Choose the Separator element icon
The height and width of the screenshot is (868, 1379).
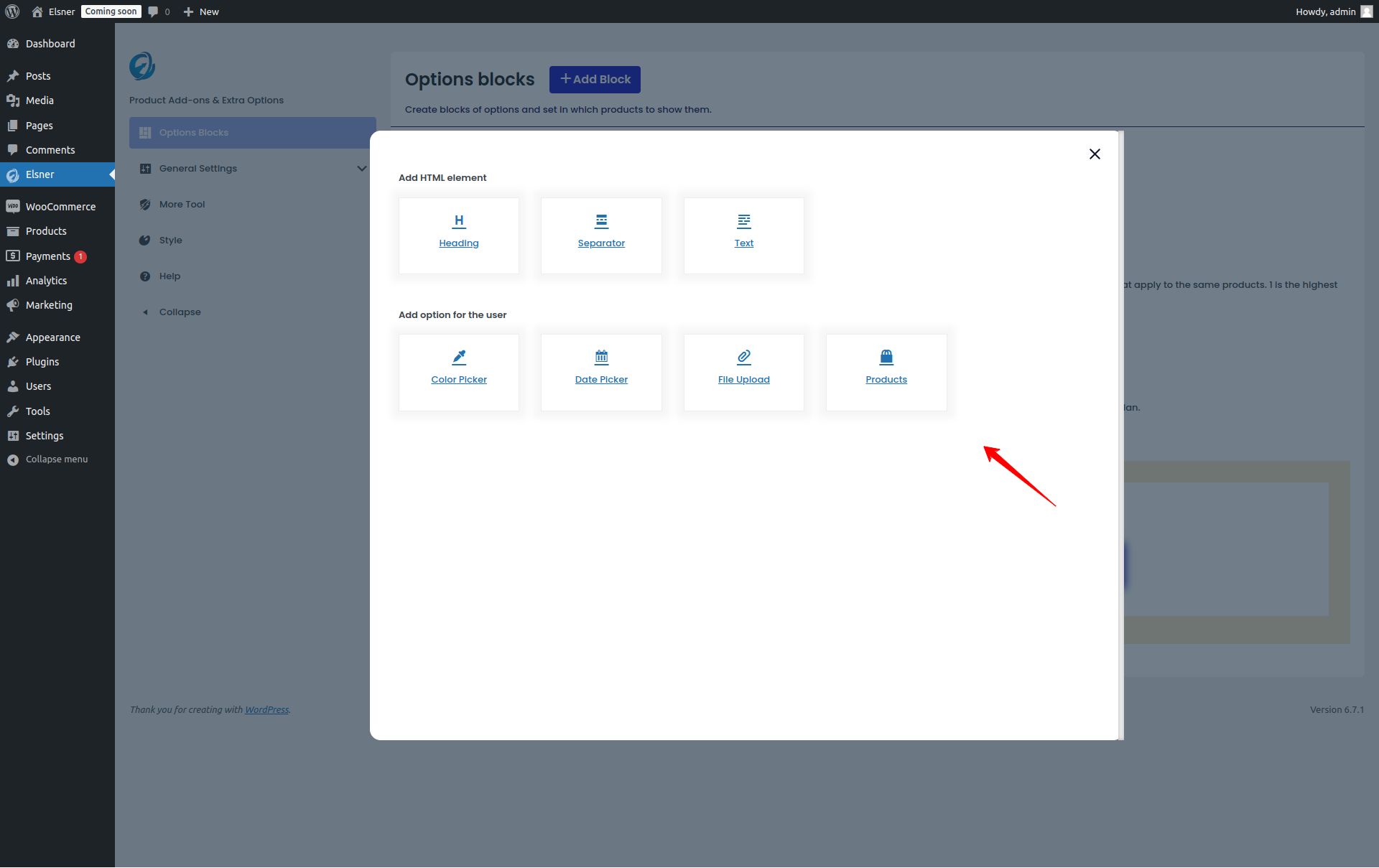point(601,221)
